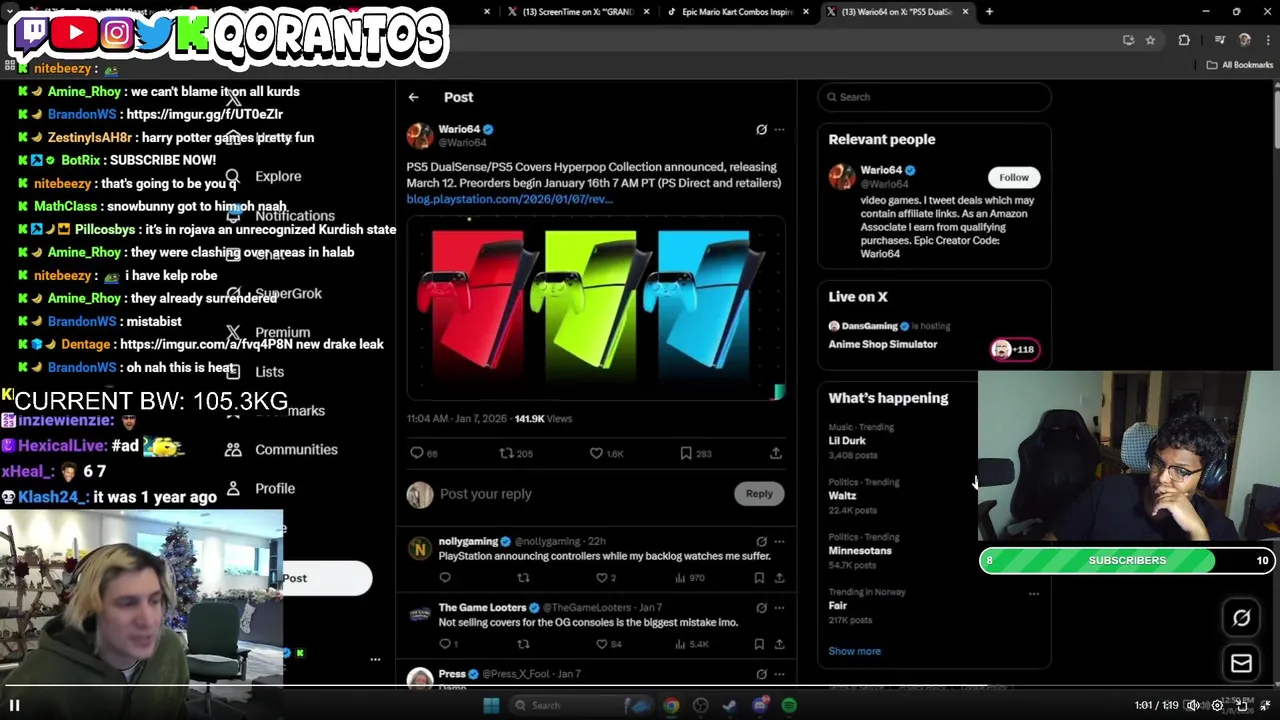Click the Grok floating button
Viewport: 1280px width, 720px height.
1241,618
